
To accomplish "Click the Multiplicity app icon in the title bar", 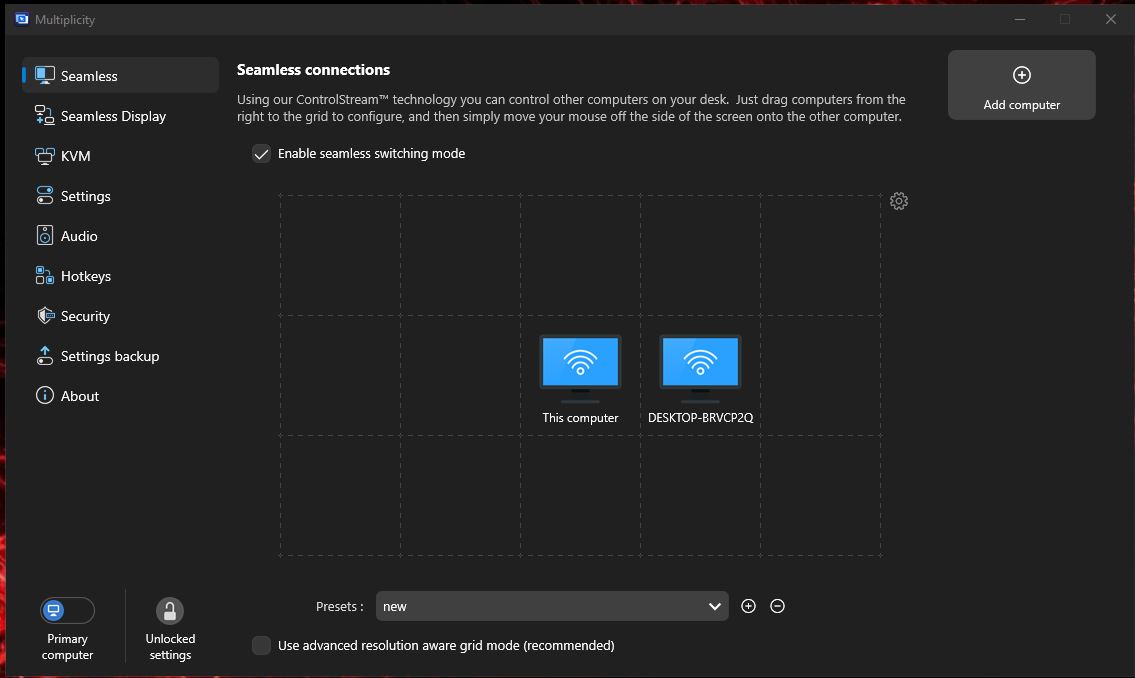I will tap(22, 19).
